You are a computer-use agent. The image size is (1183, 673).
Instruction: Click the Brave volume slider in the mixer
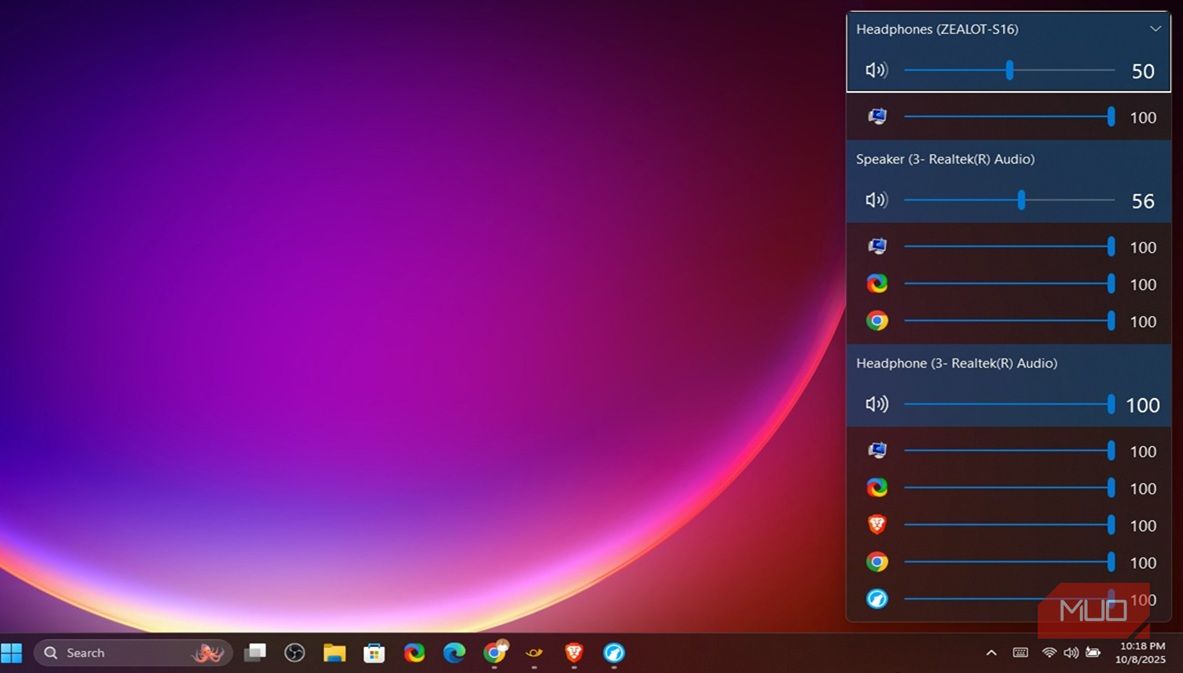1009,524
